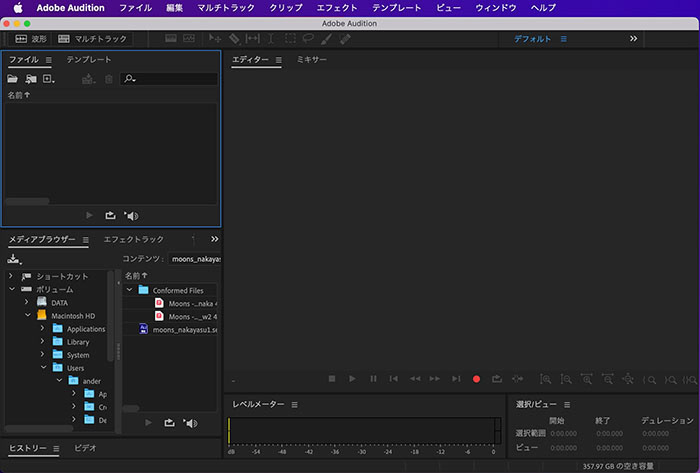The width and height of the screenshot is (700, 473).
Task: Focus the Files panel search field
Action: coord(169,79)
